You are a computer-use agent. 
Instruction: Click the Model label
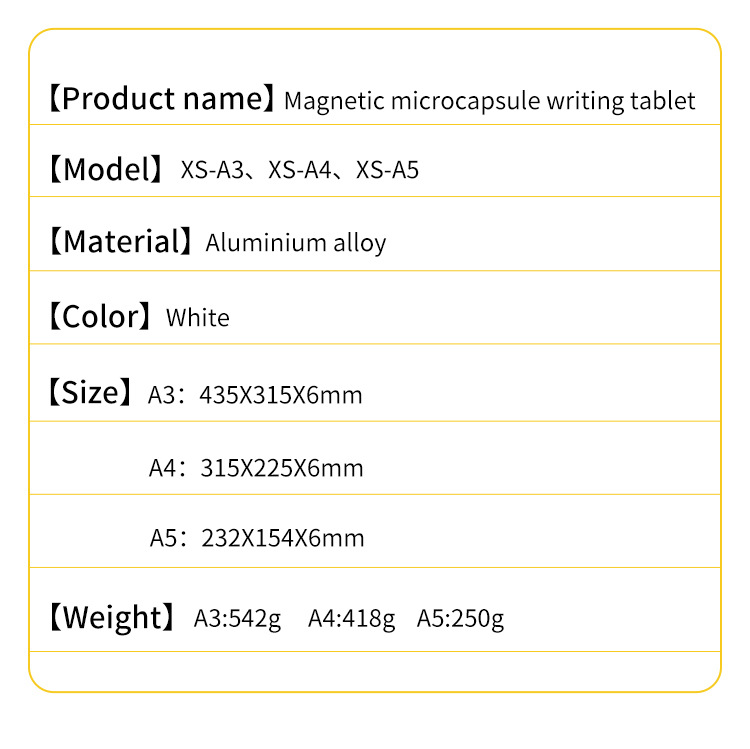106,170
